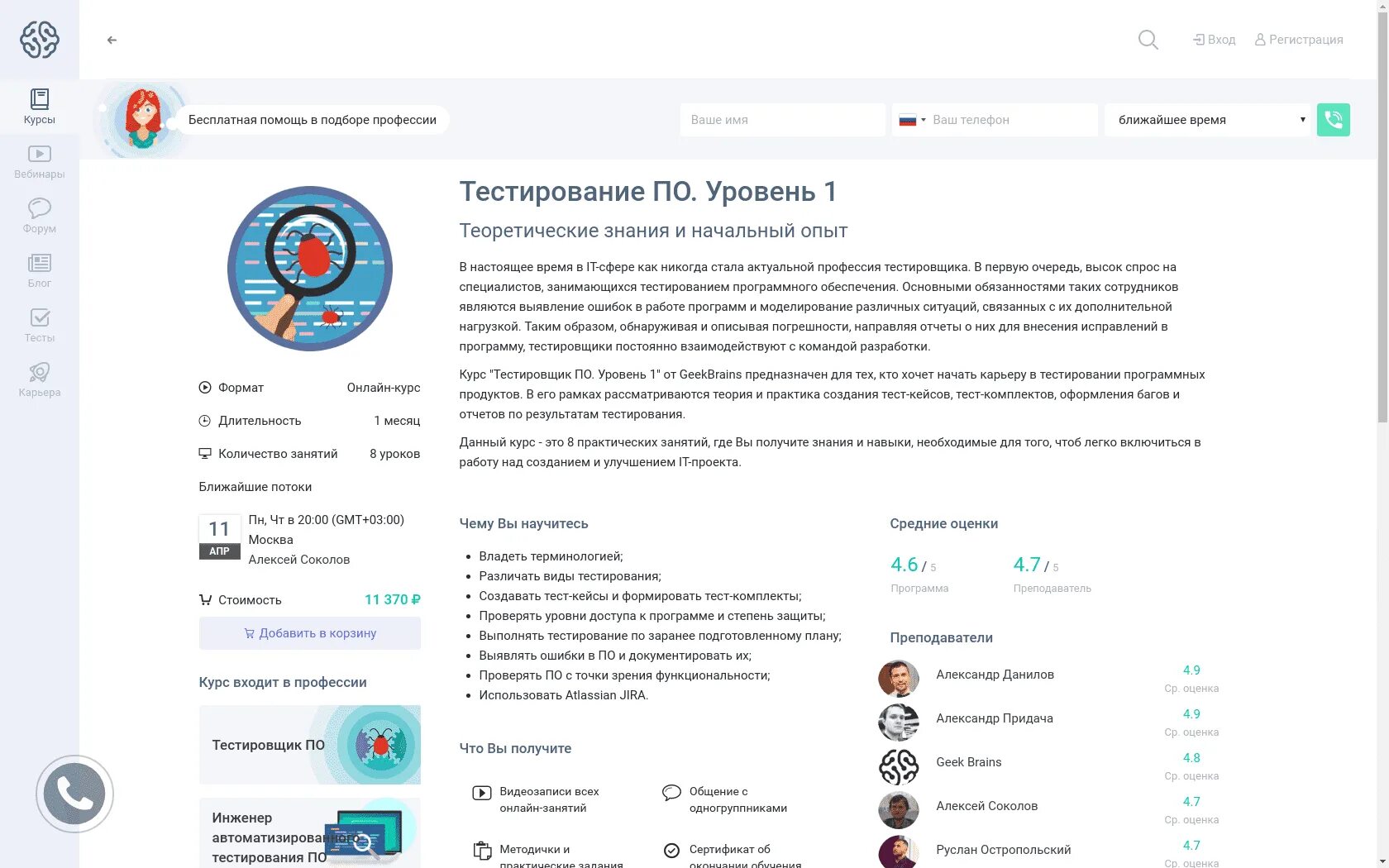Click Алексей Соколов's avatar in teachers list
The image size is (1389, 868).
(x=899, y=810)
